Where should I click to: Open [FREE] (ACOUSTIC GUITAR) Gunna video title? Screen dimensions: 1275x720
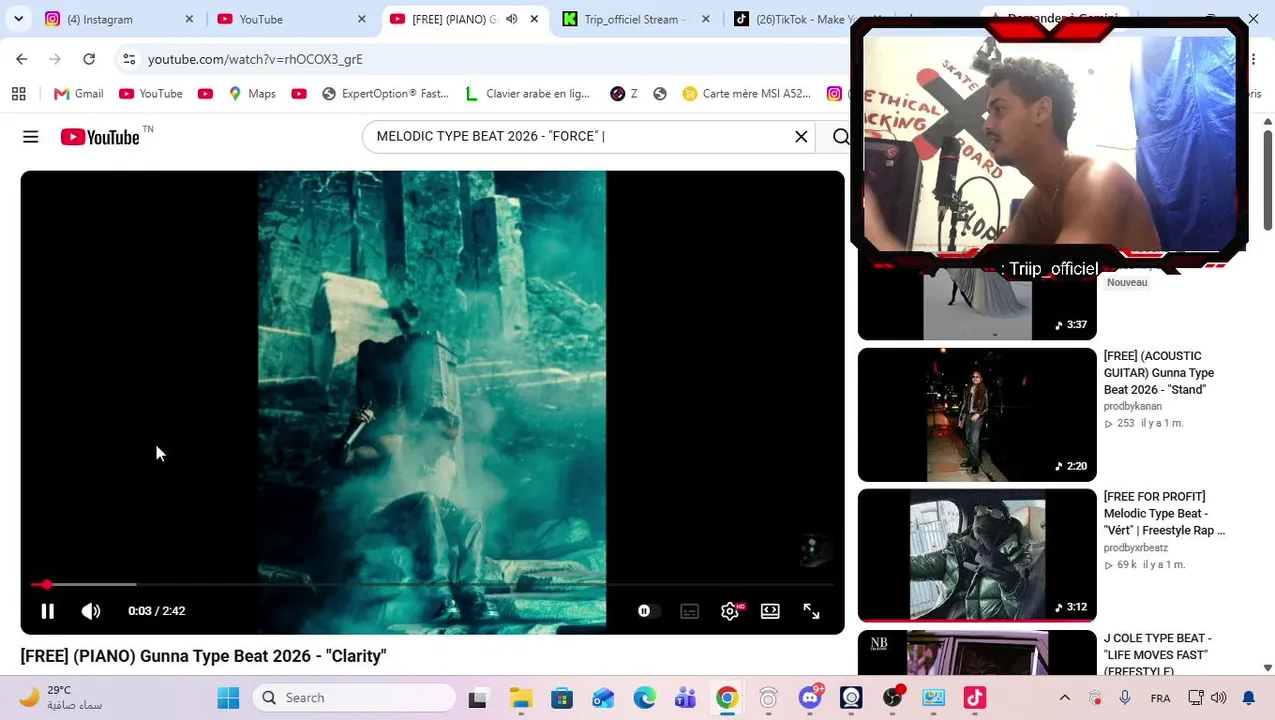pyautogui.click(x=1158, y=372)
